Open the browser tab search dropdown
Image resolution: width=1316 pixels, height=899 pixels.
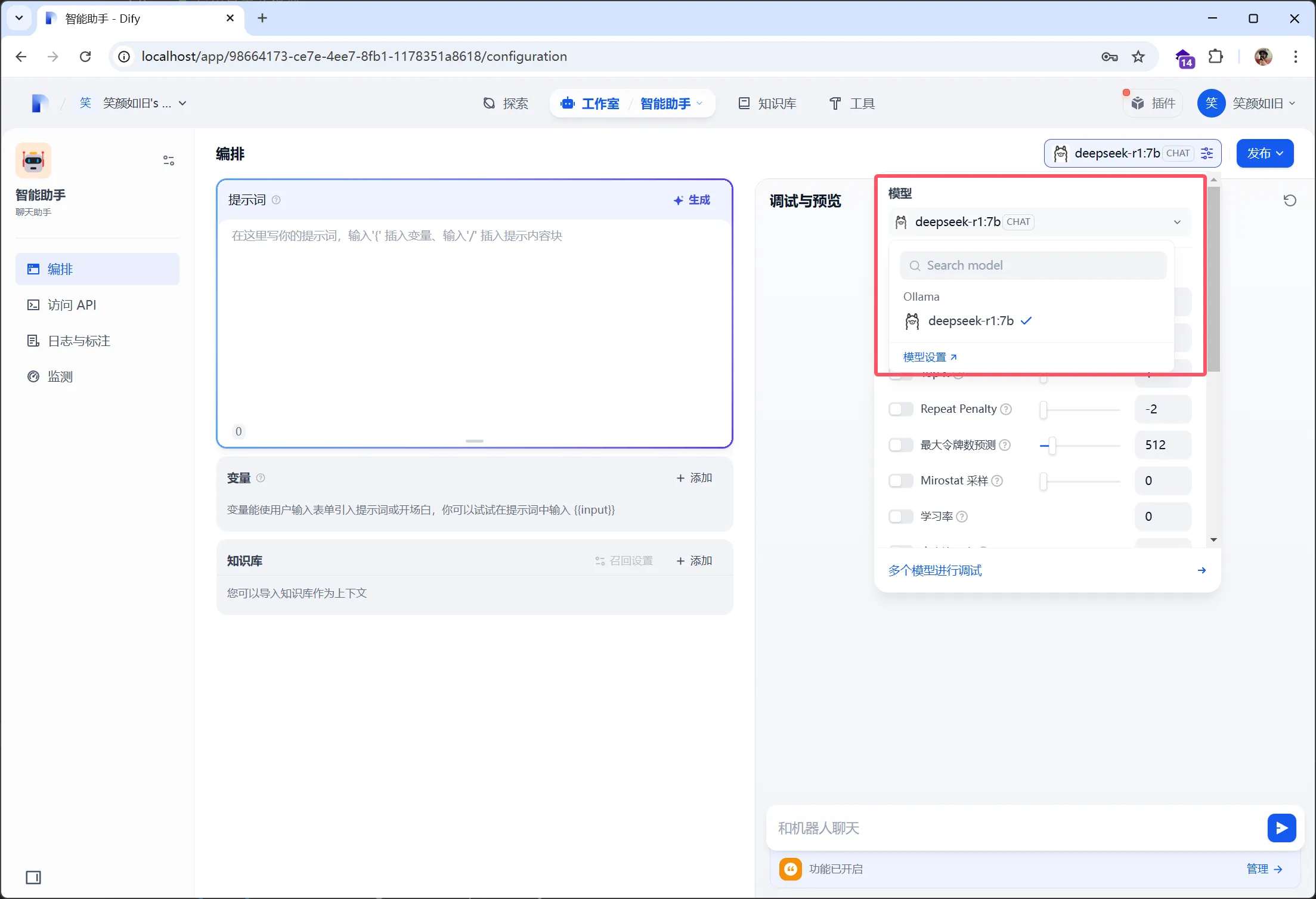tap(19, 18)
